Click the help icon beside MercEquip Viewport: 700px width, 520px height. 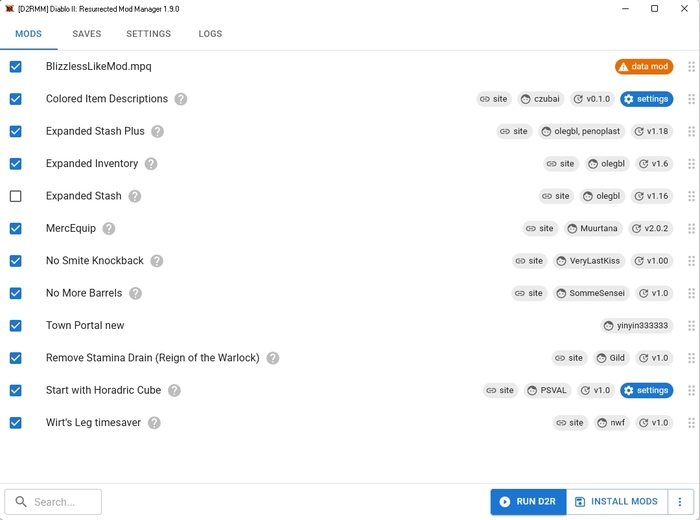[109, 229]
